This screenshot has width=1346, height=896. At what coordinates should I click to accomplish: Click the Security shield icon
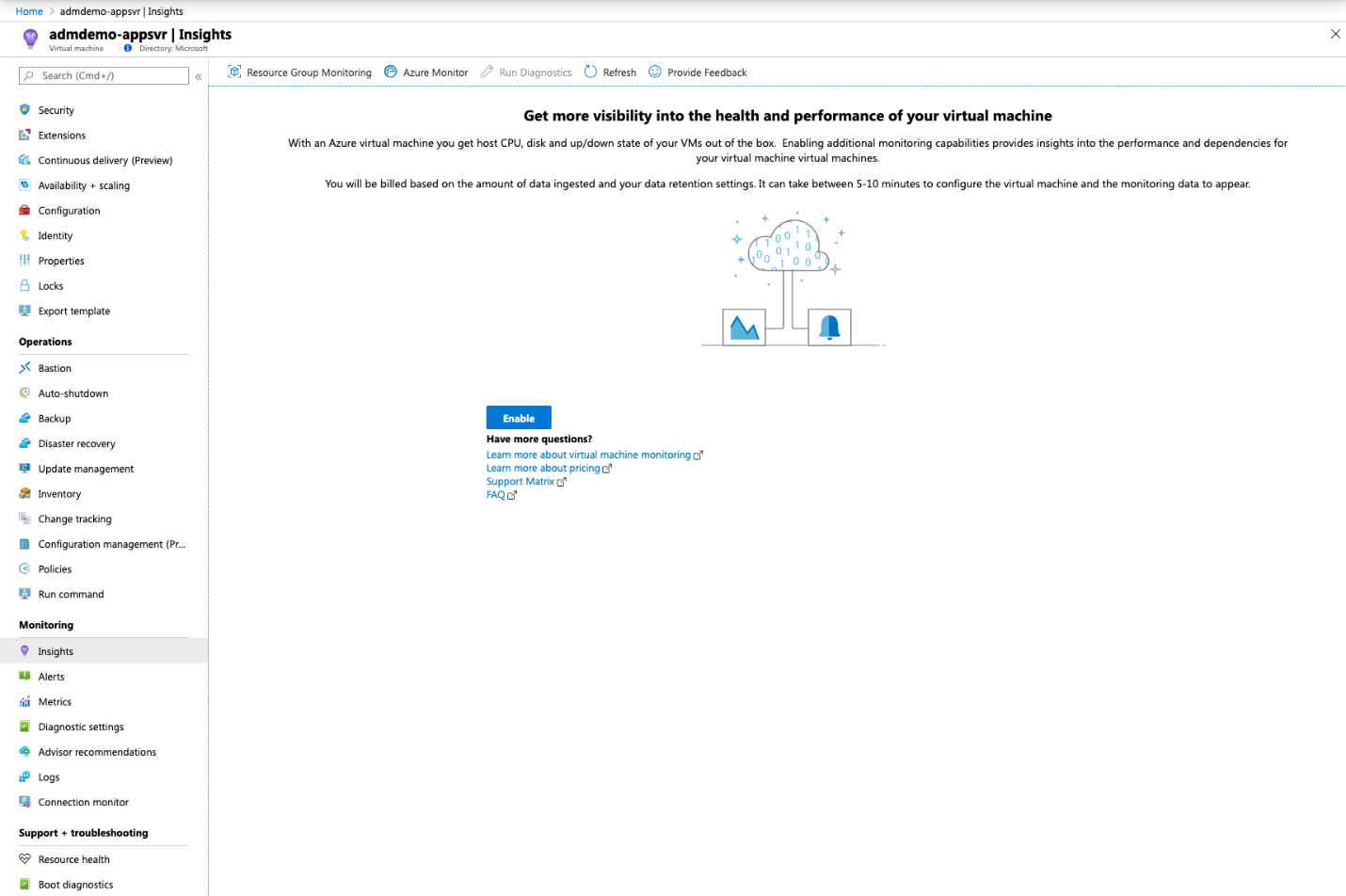[x=24, y=110]
